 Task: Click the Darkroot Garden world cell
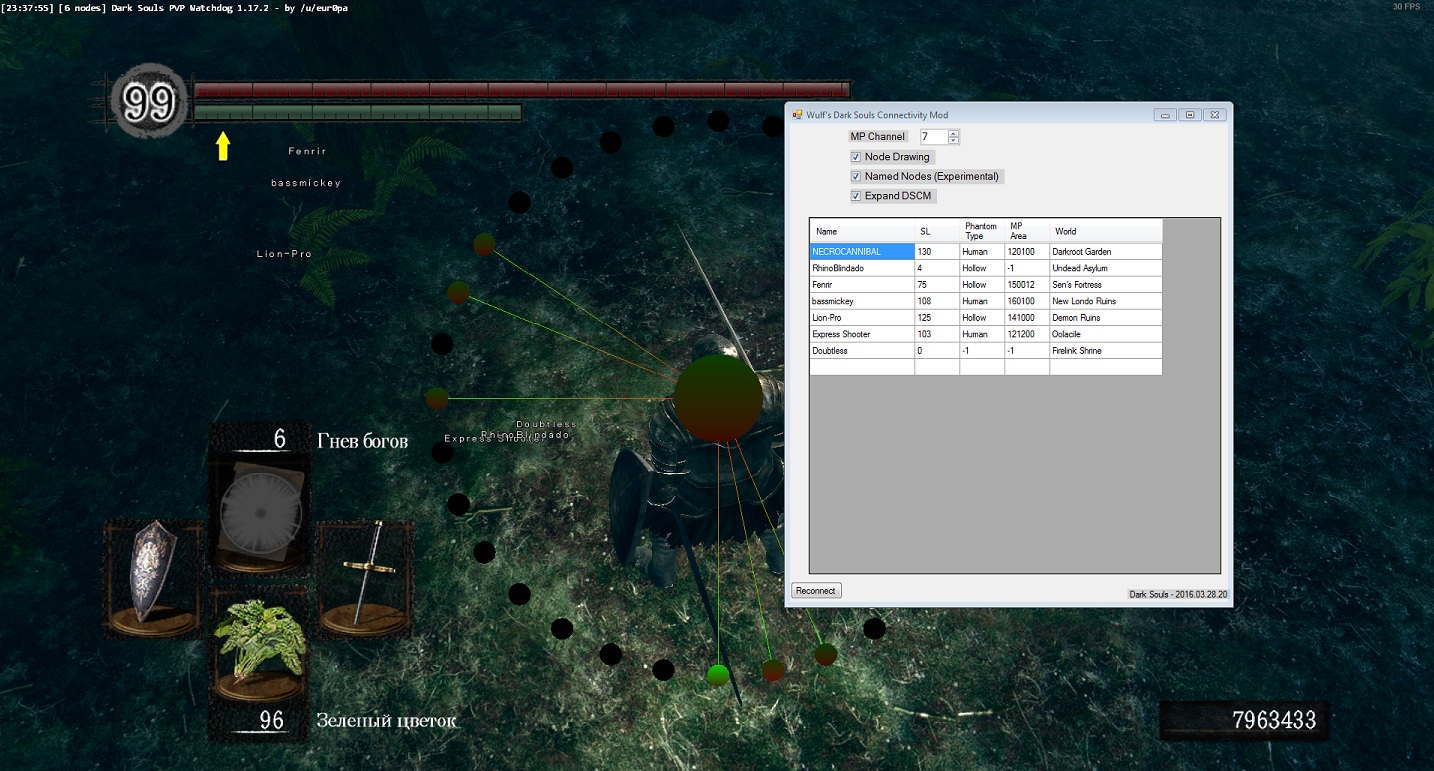pyautogui.click(x=1106, y=252)
